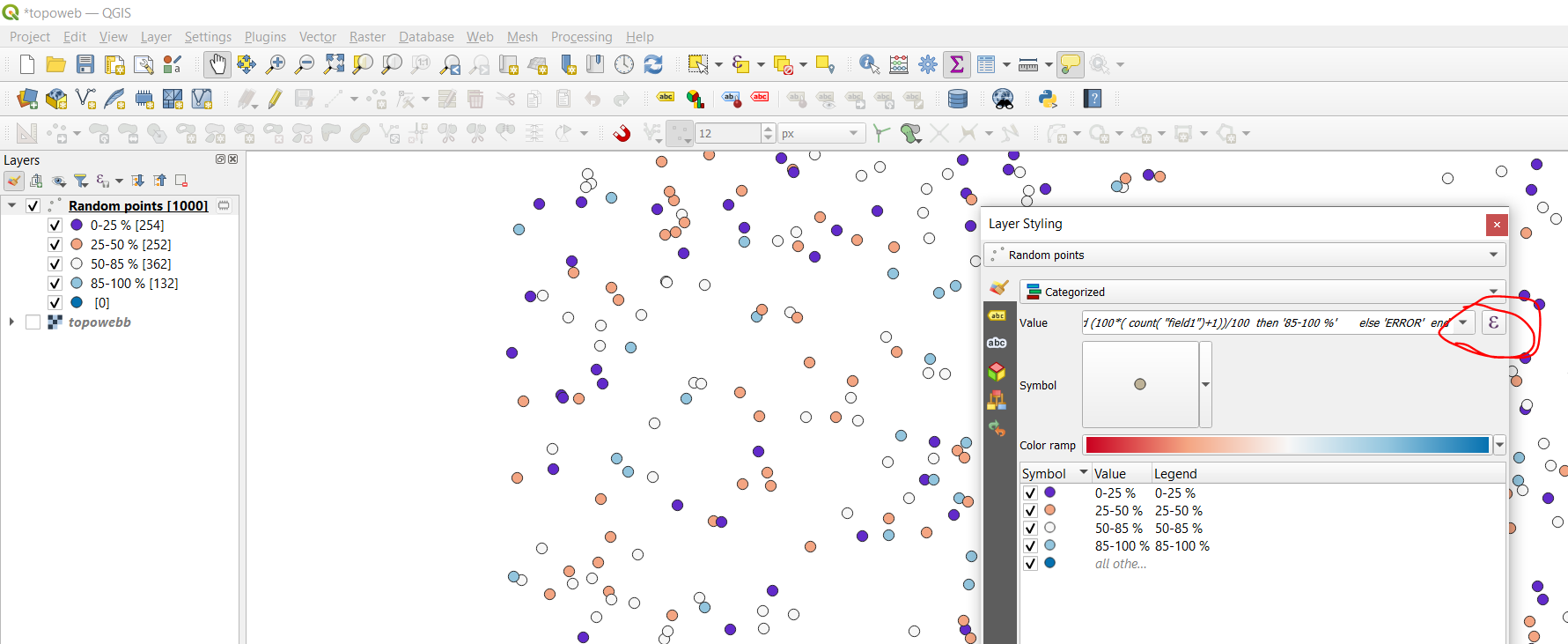Open the Color ramp dropdown arrow

click(1499, 445)
